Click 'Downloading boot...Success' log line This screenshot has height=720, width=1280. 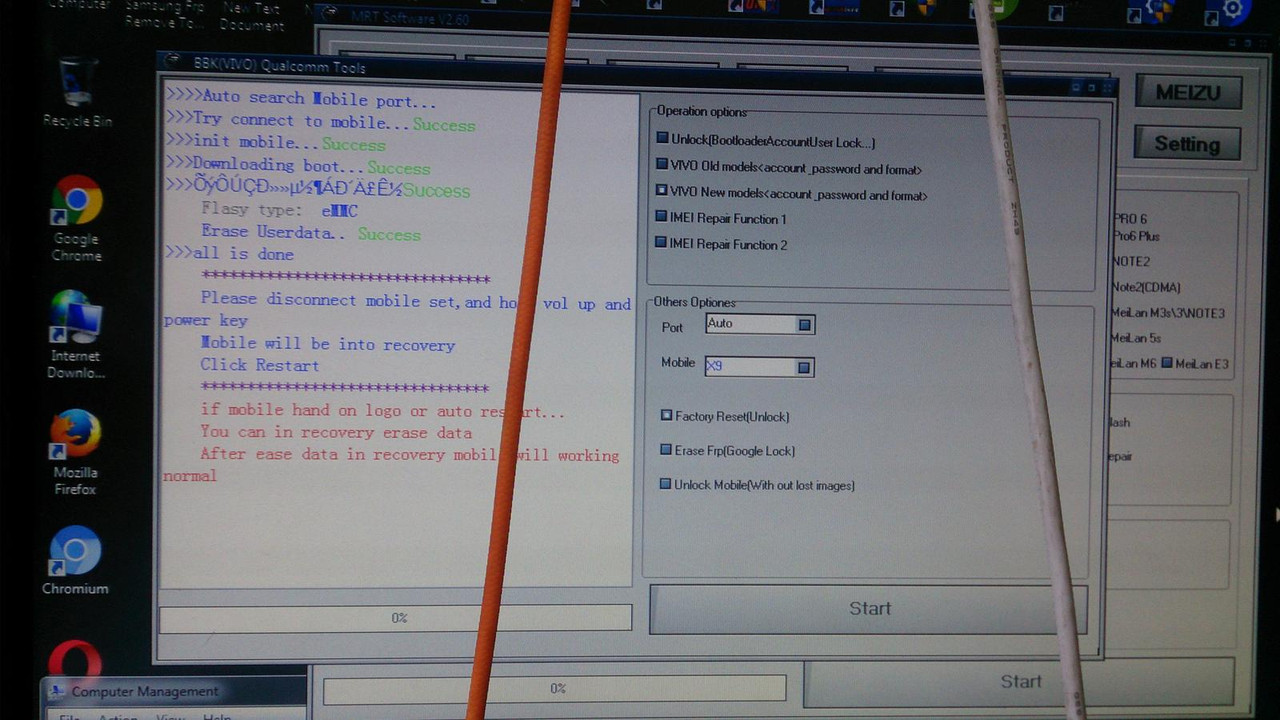pyautogui.click(x=297, y=166)
